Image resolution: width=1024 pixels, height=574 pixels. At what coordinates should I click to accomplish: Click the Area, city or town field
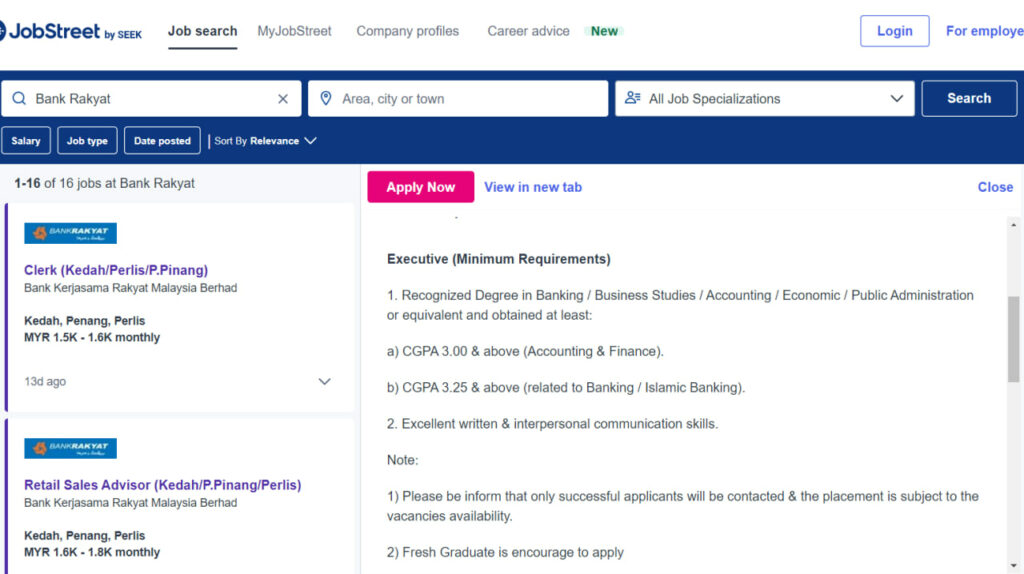[x=458, y=99]
